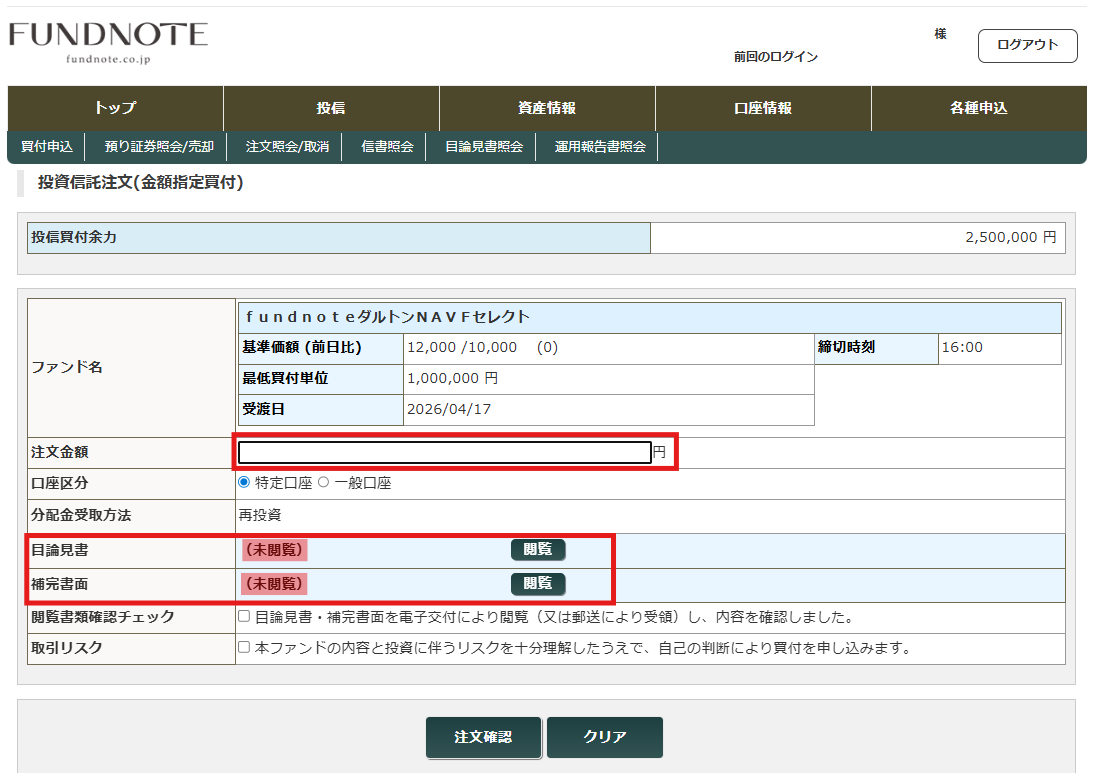Open the トップ main menu tab
Image resolution: width=1093 pixels, height=773 pixels.
(115, 109)
